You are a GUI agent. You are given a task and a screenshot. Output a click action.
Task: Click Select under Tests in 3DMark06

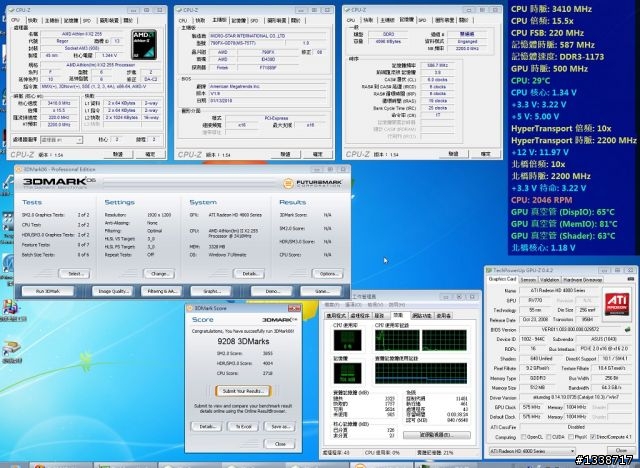point(74,273)
